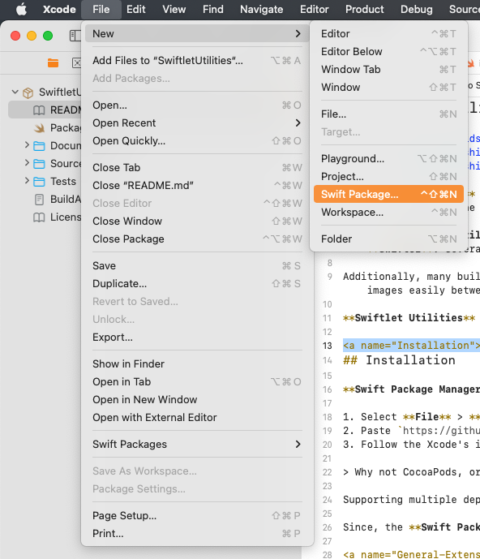480x559 pixels.
Task: Choose Swift Package… from New submenu
Action: coord(389,194)
